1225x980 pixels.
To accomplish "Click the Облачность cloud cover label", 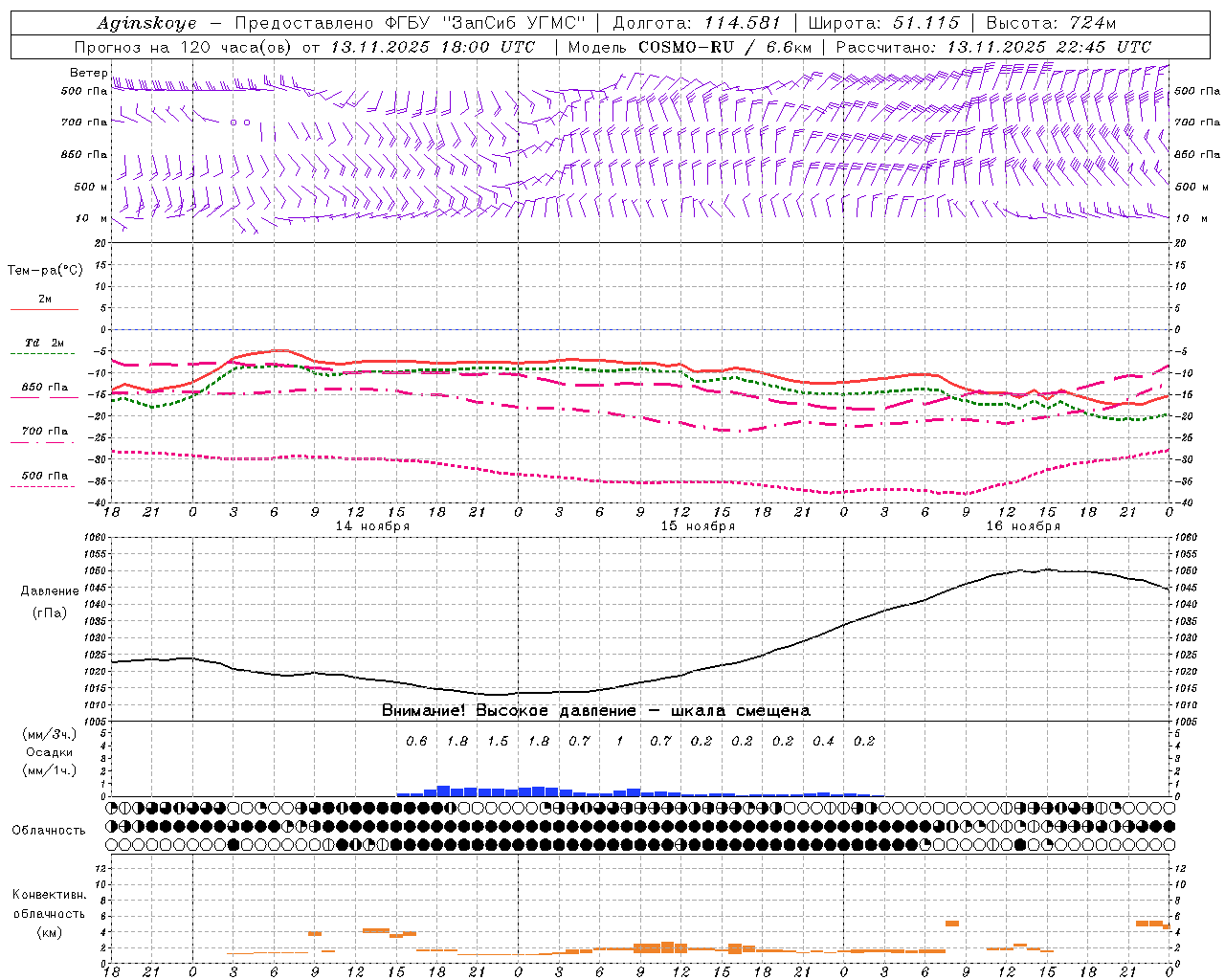I will tap(49, 830).
